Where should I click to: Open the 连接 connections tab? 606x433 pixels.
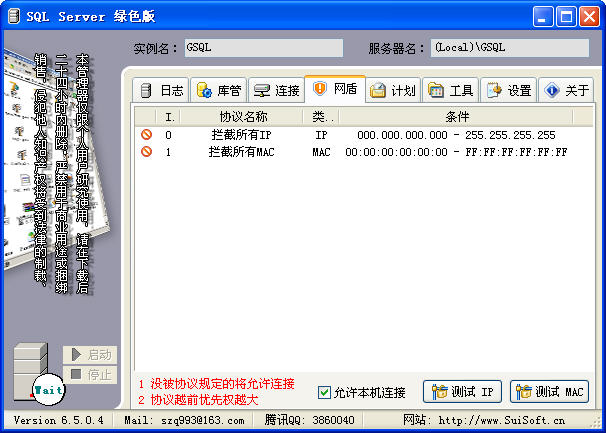click(x=276, y=90)
